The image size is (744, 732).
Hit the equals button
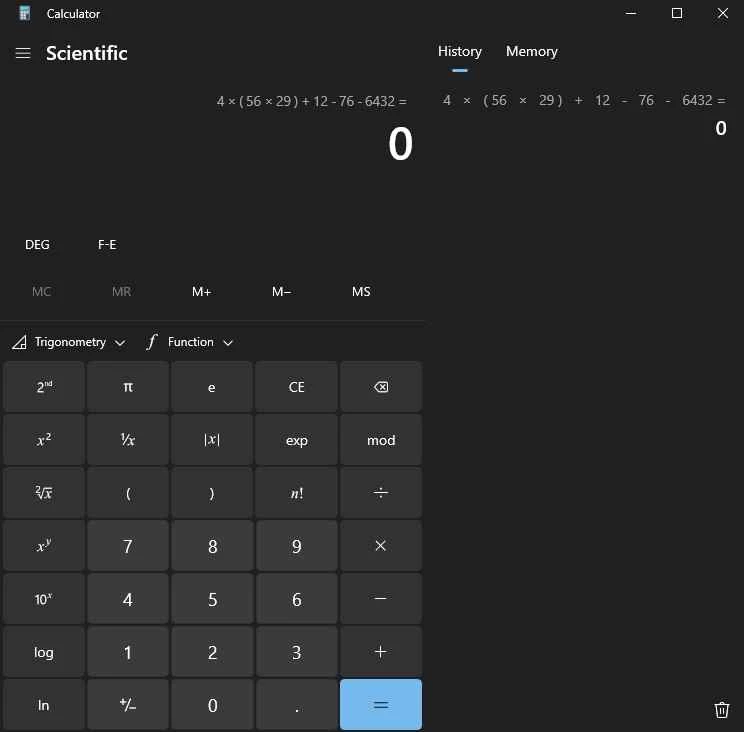pos(381,705)
